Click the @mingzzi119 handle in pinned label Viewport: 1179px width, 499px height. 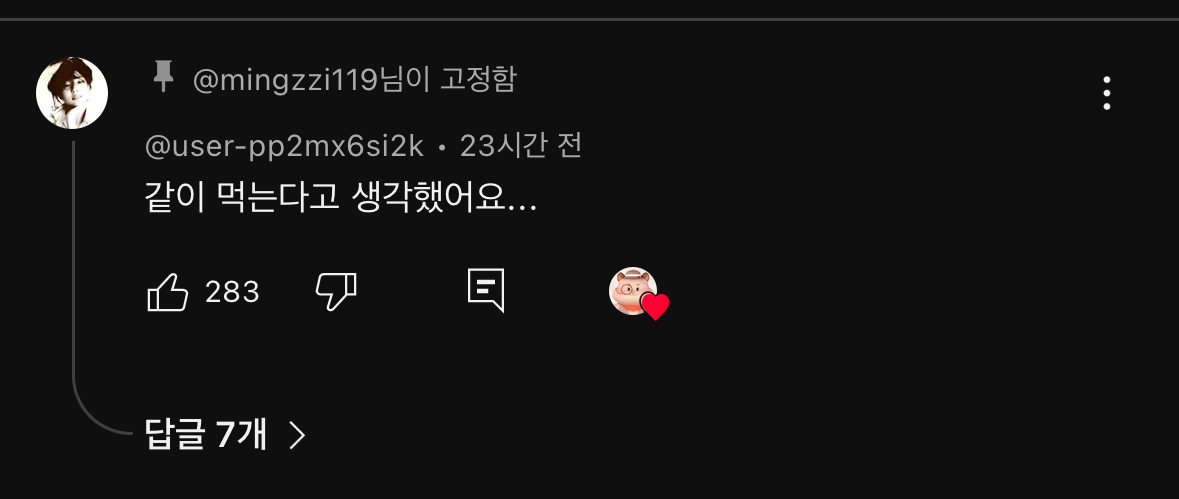click(x=286, y=80)
